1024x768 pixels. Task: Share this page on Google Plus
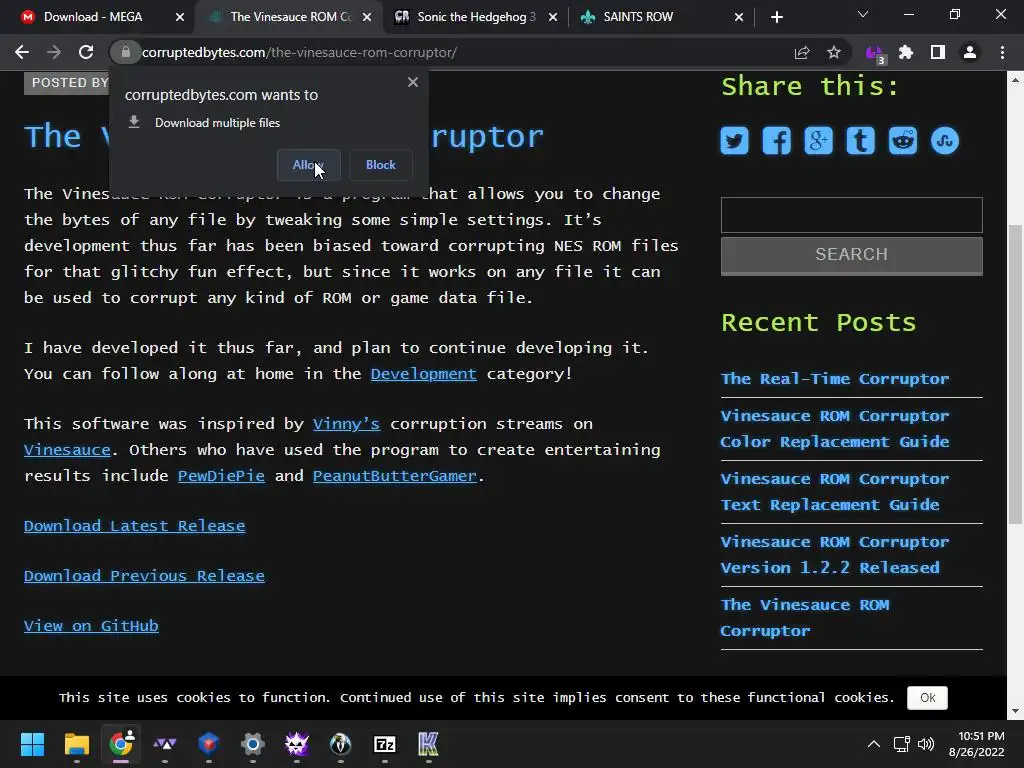[818, 140]
